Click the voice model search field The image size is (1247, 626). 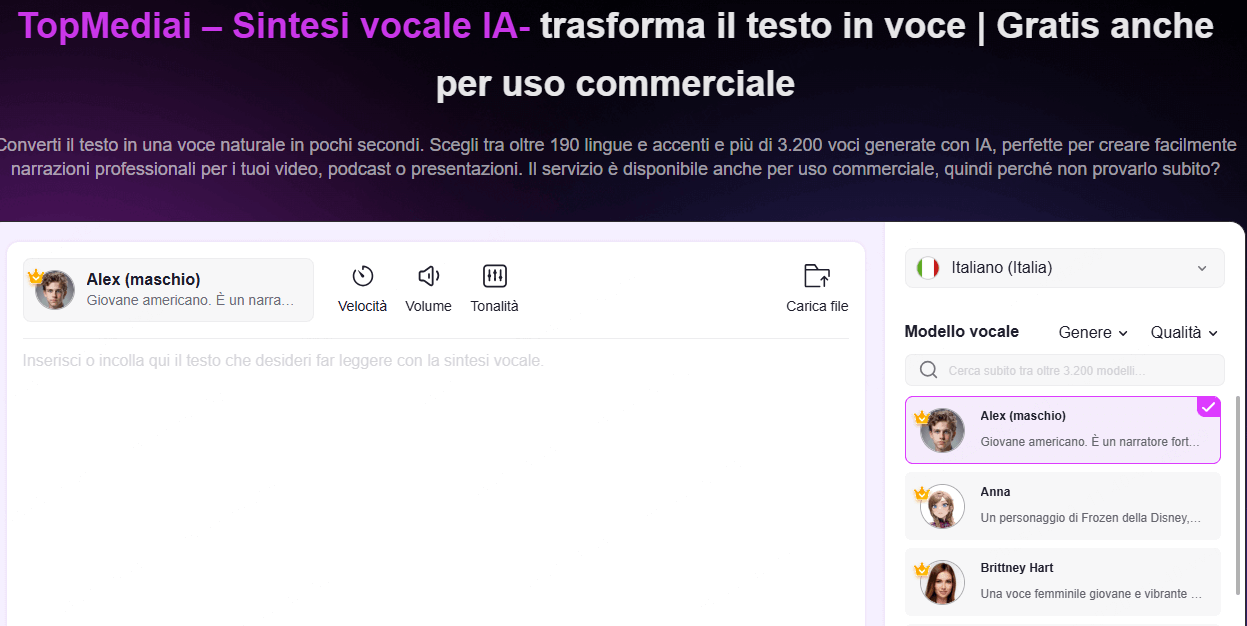point(1065,370)
